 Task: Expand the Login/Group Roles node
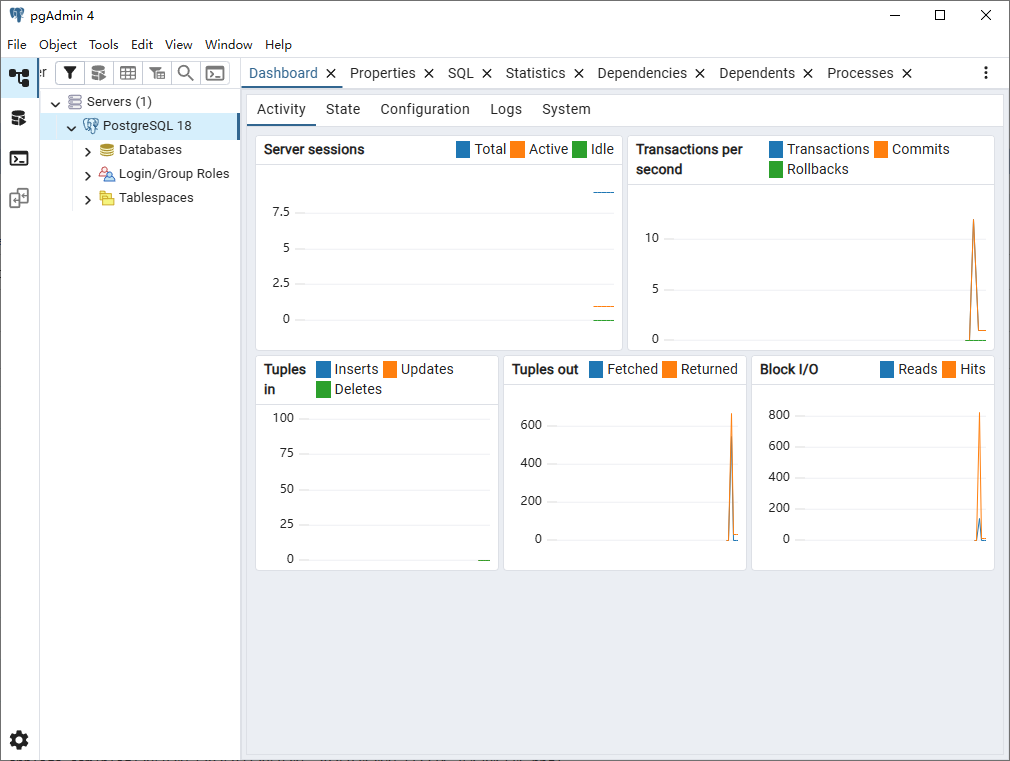[x=88, y=175]
